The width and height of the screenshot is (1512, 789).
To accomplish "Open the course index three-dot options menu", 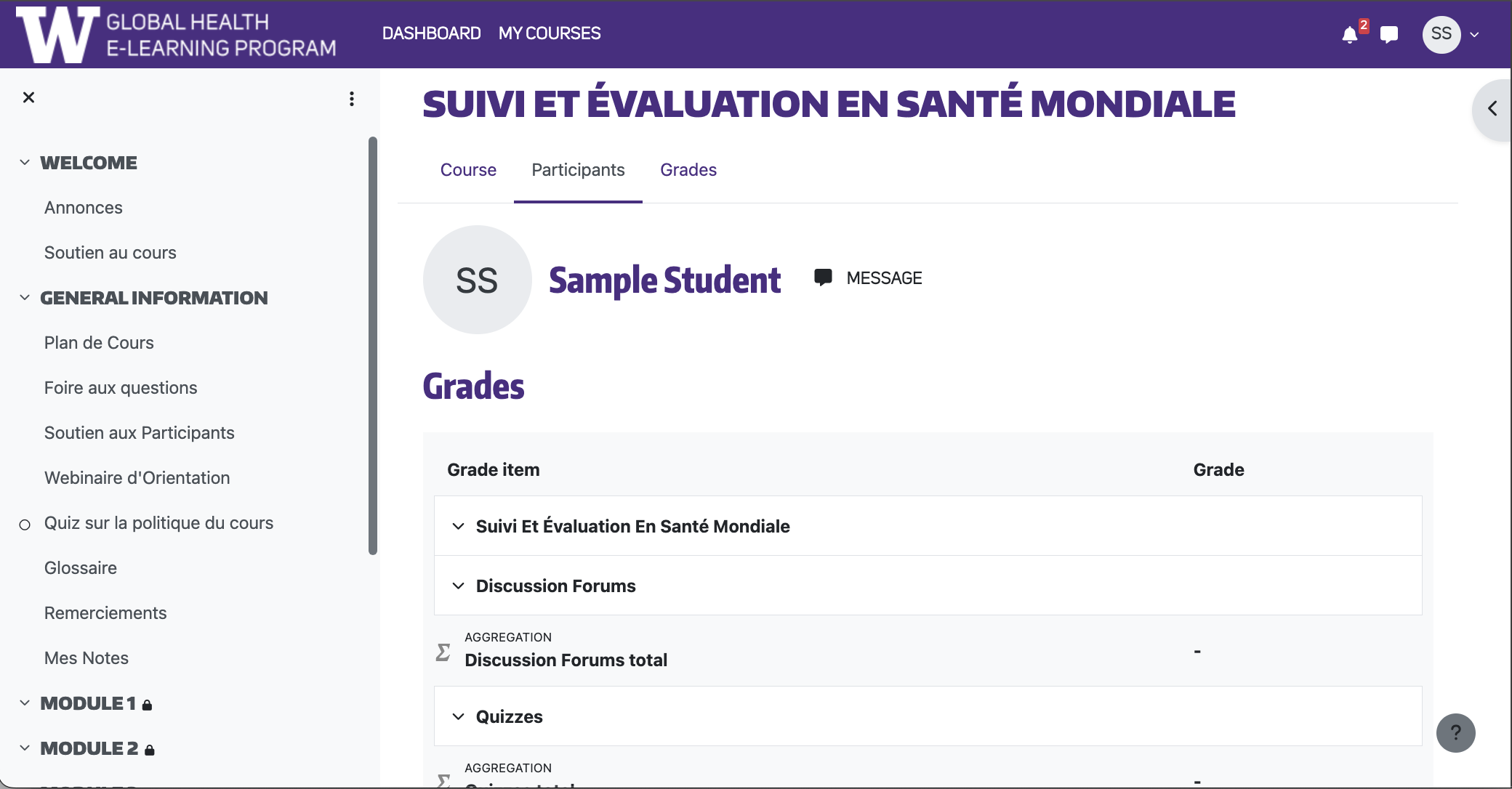I will coord(352,99).
